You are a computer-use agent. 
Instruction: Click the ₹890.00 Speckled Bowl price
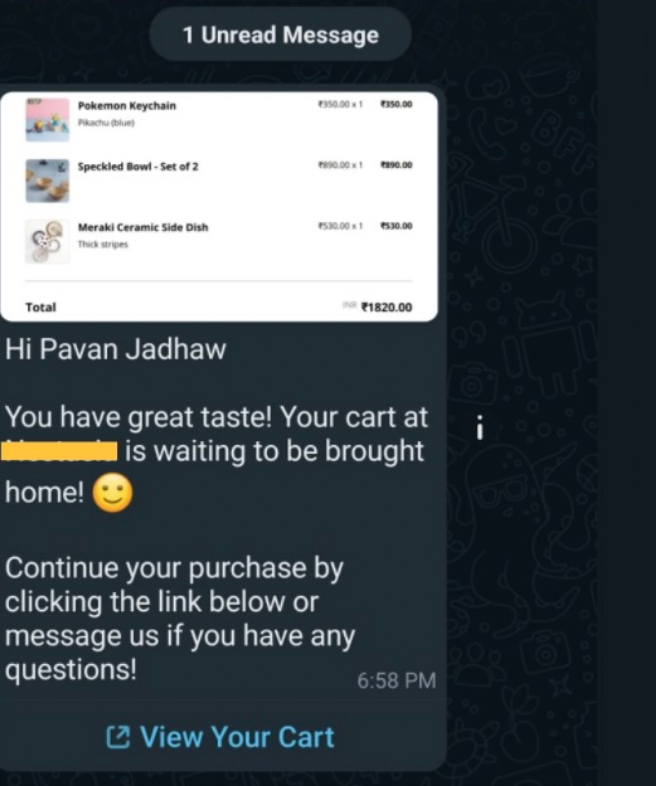click(x=396, y=165)
